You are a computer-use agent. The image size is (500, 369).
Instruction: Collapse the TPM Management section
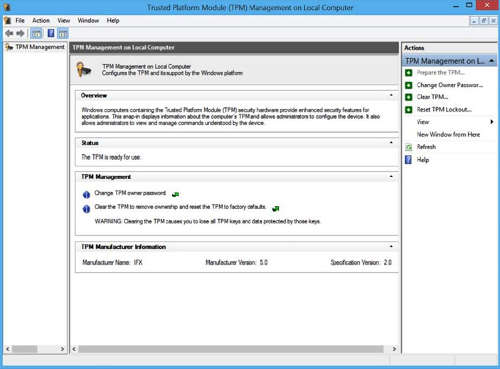(391, 177)
